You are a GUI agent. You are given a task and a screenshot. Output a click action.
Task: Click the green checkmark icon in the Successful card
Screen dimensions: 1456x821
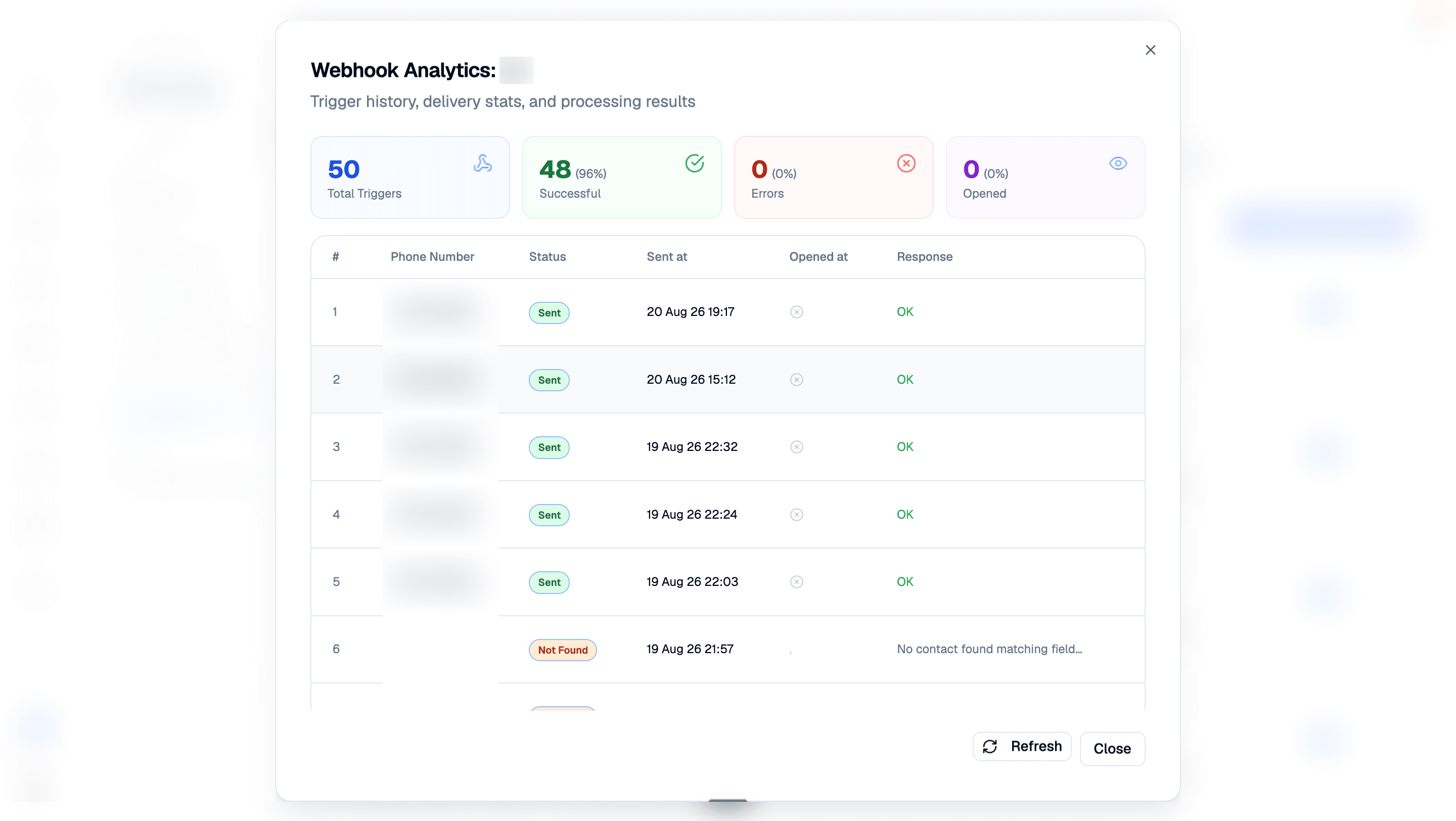[x=695, y=163]
